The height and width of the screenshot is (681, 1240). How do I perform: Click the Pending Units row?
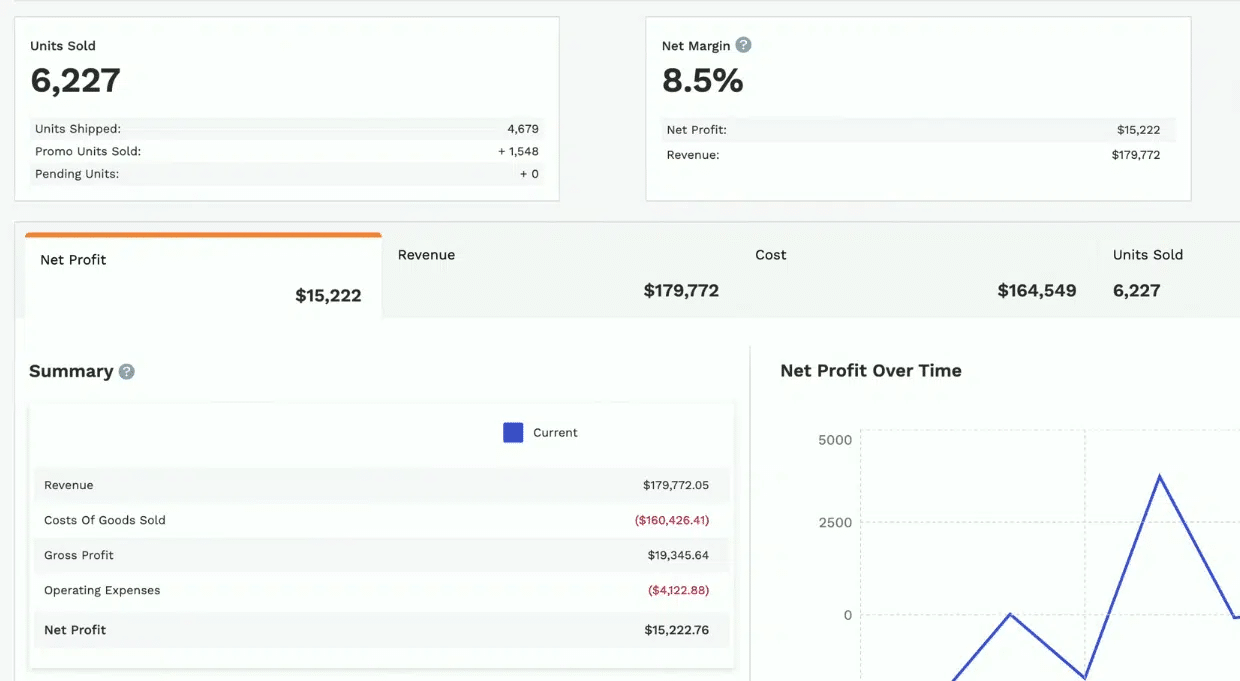pyautogui.click(x=286, y=174)
